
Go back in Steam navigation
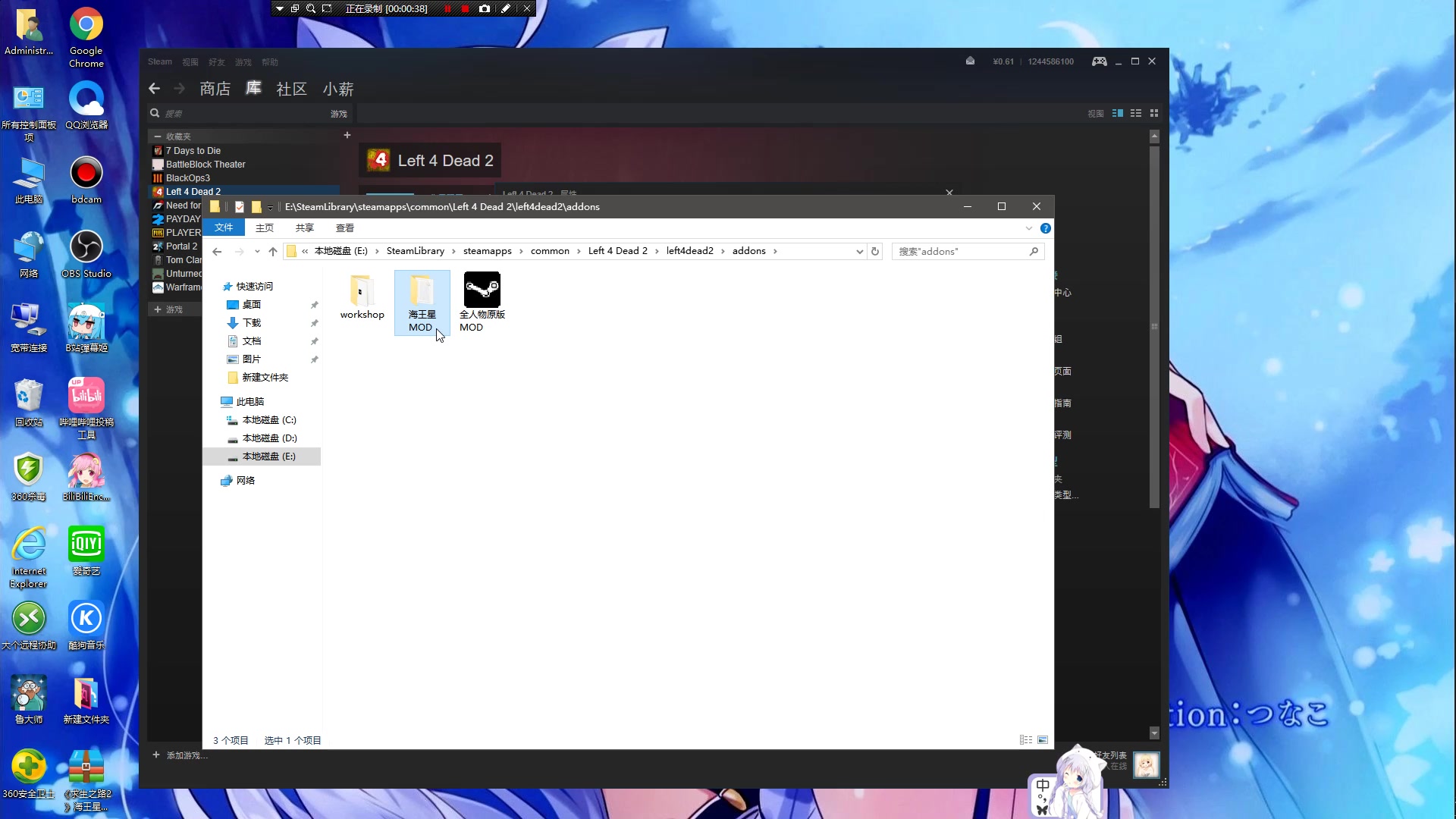[x=155, y=89]
